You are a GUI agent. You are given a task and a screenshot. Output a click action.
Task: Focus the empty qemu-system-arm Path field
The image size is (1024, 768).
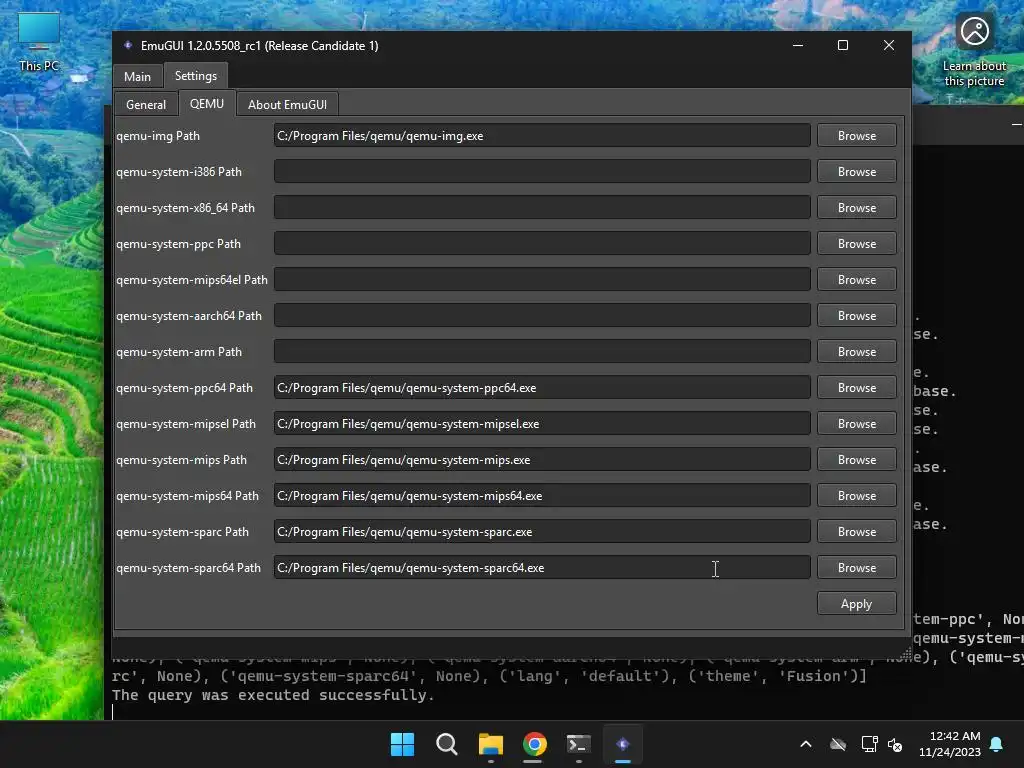[x=542, y=351]
